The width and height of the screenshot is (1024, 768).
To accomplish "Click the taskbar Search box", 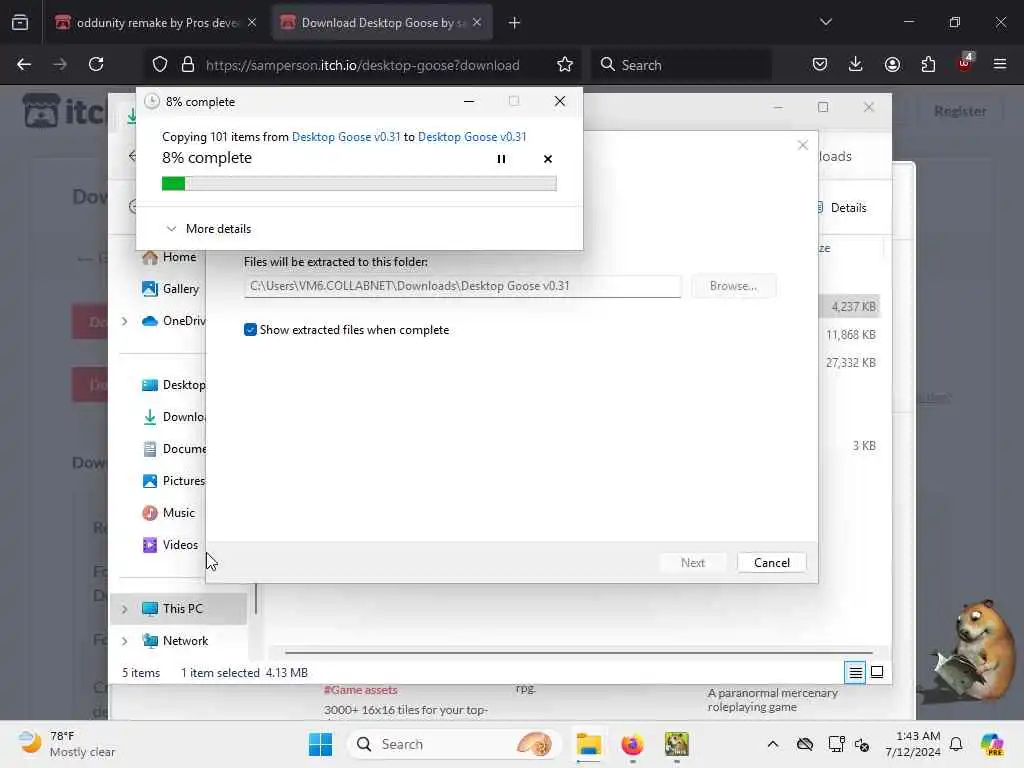I will pos(455,744).
